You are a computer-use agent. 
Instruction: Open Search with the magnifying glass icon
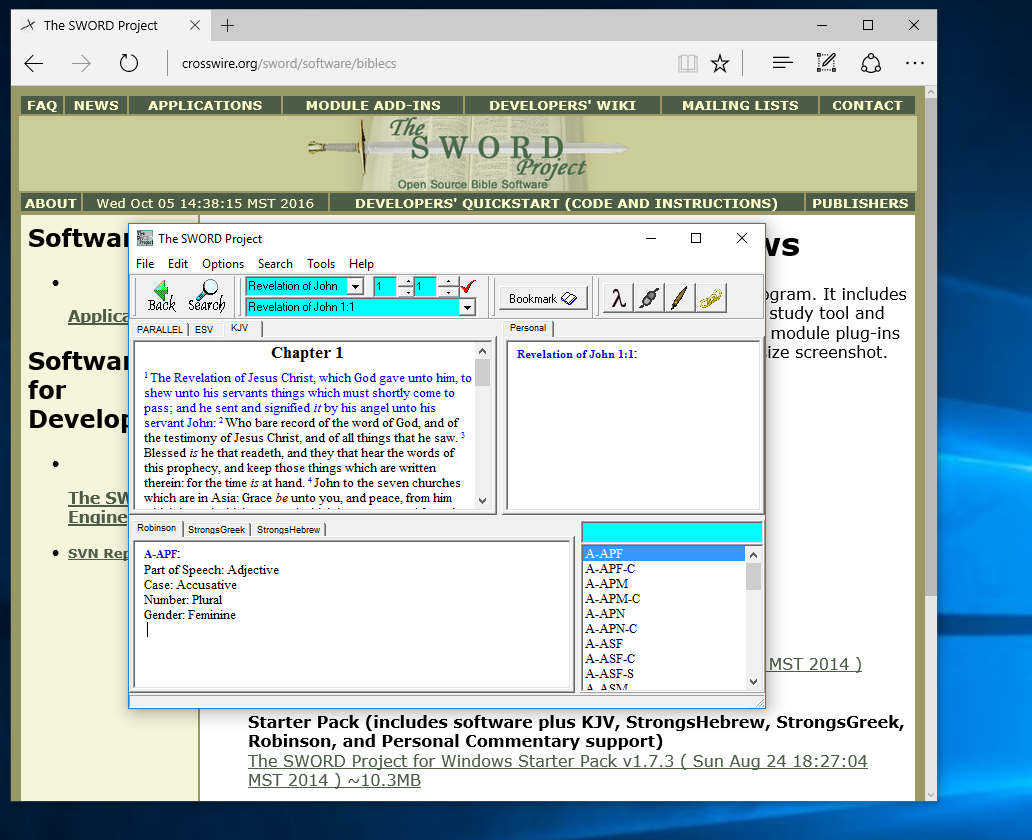coord(207,296)
